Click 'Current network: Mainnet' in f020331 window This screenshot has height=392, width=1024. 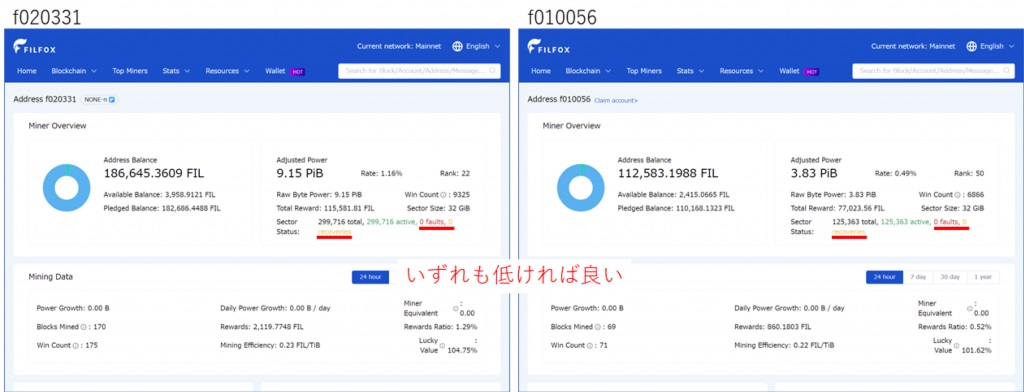pos(398,46)
